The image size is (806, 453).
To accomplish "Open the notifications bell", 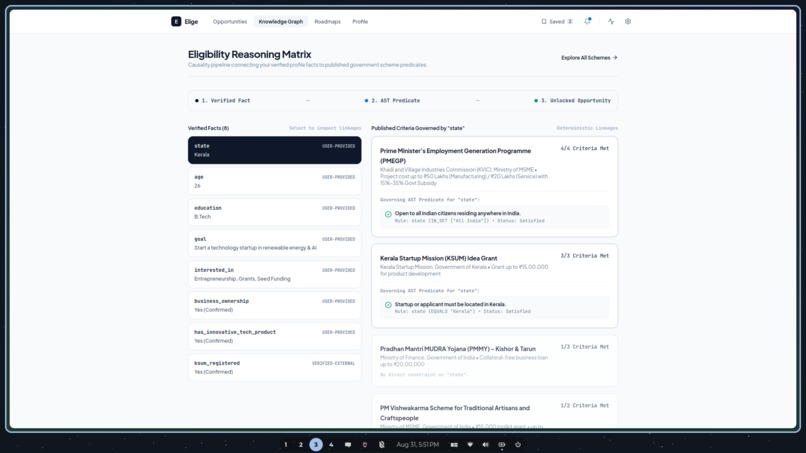I will 587,22.
